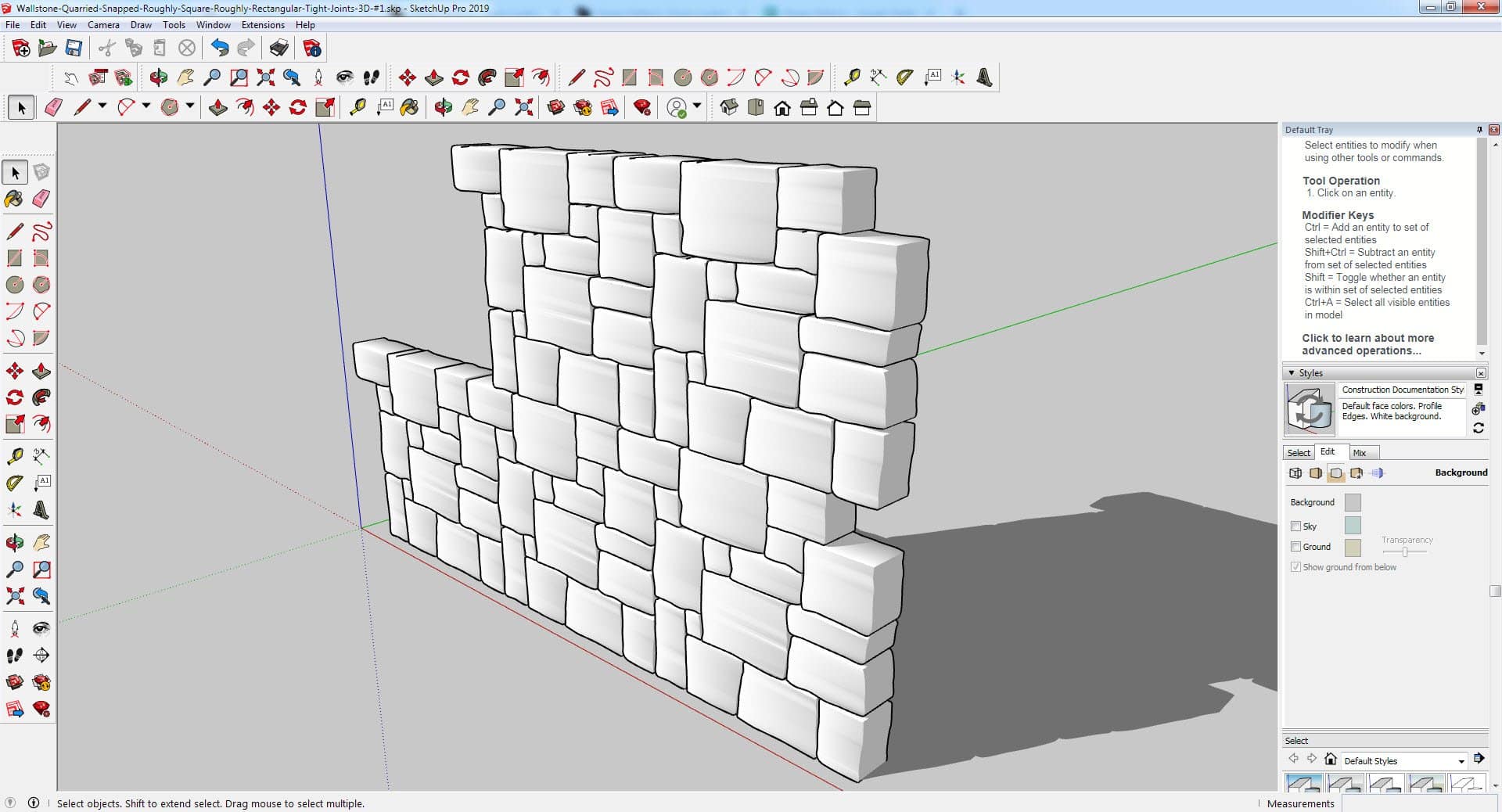
Task: Toggle Show ground from below checkbox
Action: click(x=1295, y=567)
